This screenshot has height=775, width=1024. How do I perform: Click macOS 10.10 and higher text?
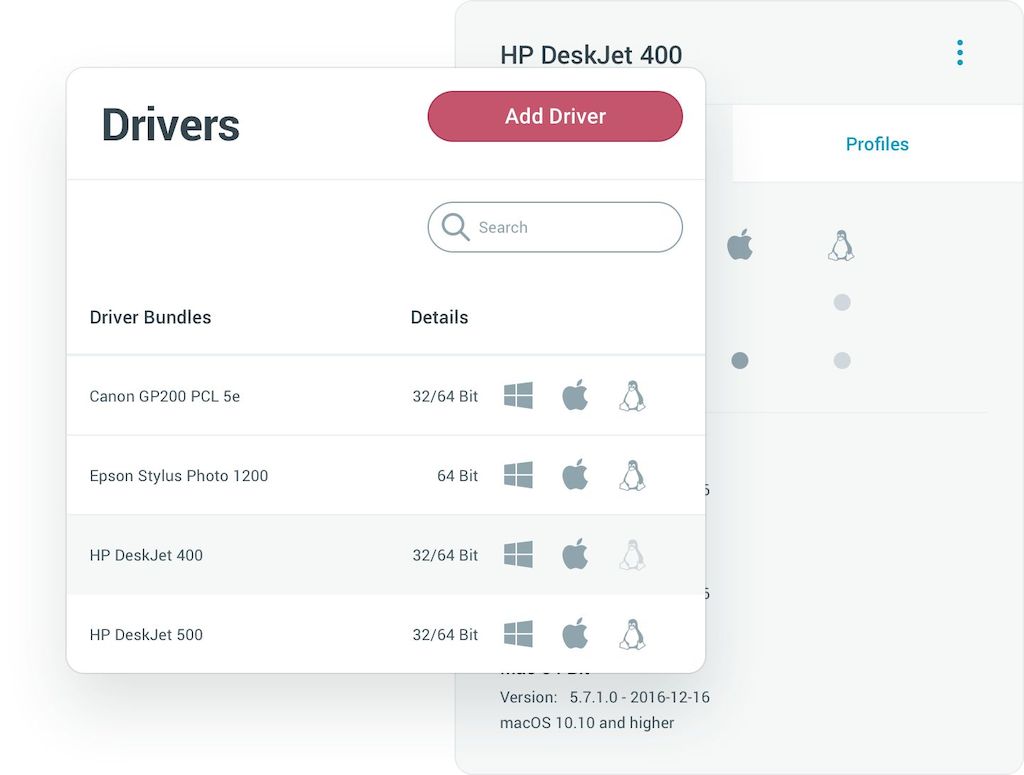tap(586, 723)
